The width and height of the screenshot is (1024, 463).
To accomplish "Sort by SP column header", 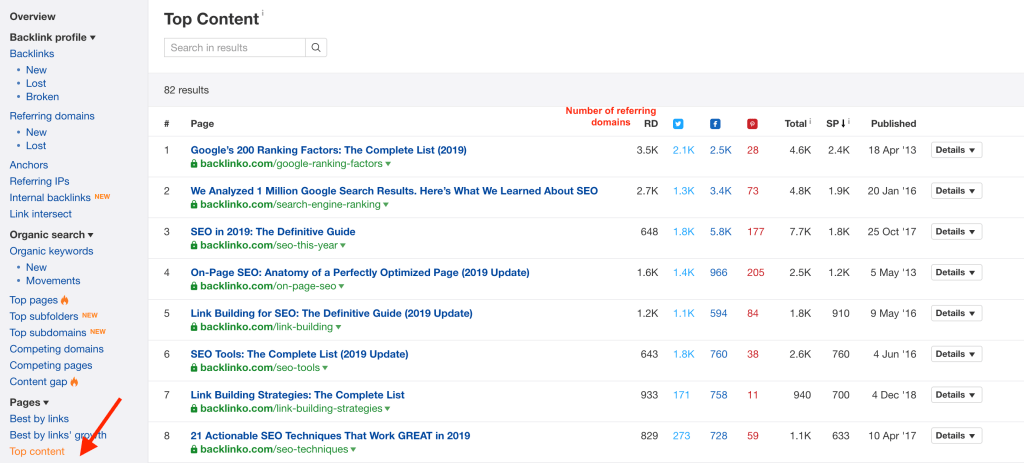I will click(x=836, y=123).
